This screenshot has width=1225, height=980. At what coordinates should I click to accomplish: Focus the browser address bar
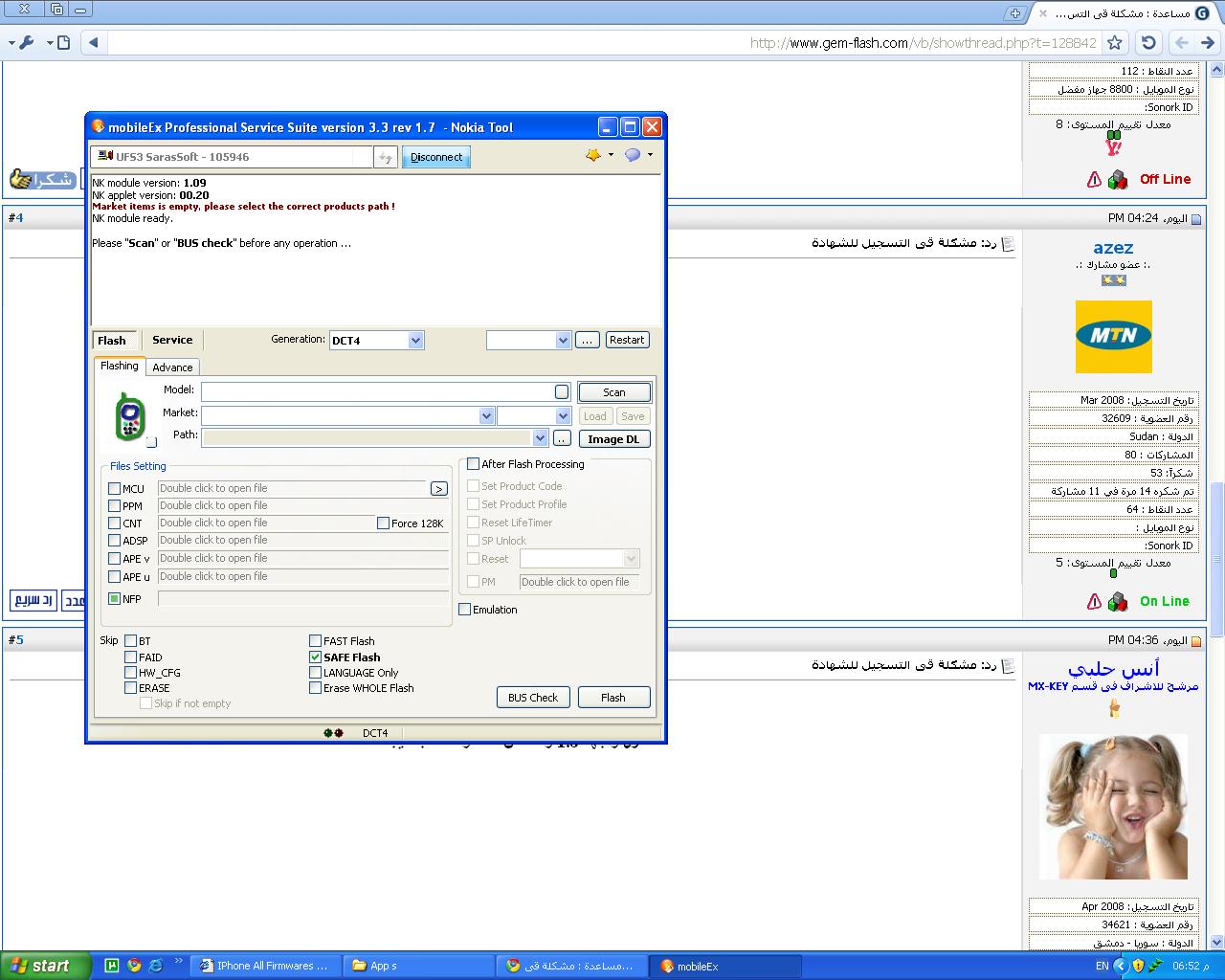[x=603, y=43]
